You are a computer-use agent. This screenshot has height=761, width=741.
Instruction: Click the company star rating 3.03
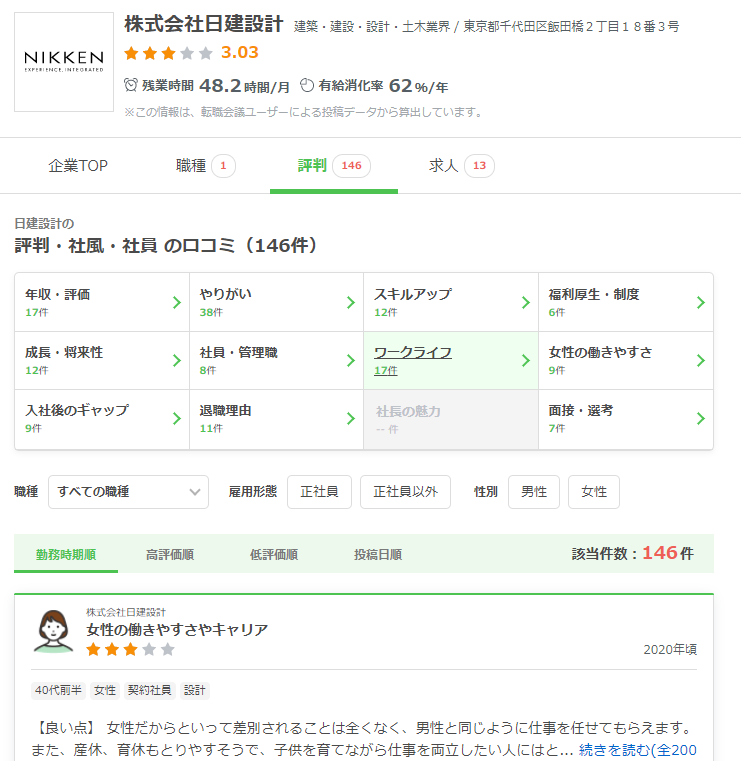(x=191, y=52)
